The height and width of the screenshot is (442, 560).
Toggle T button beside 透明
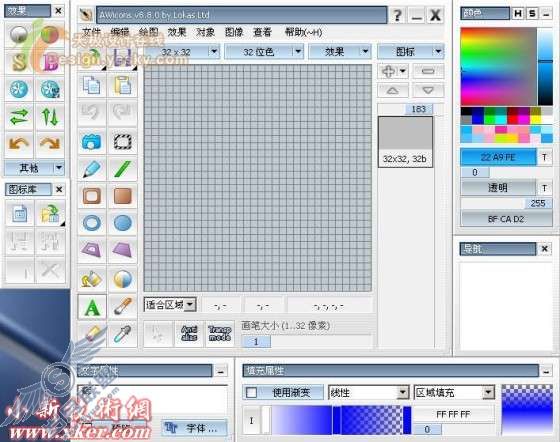[544, 188]
